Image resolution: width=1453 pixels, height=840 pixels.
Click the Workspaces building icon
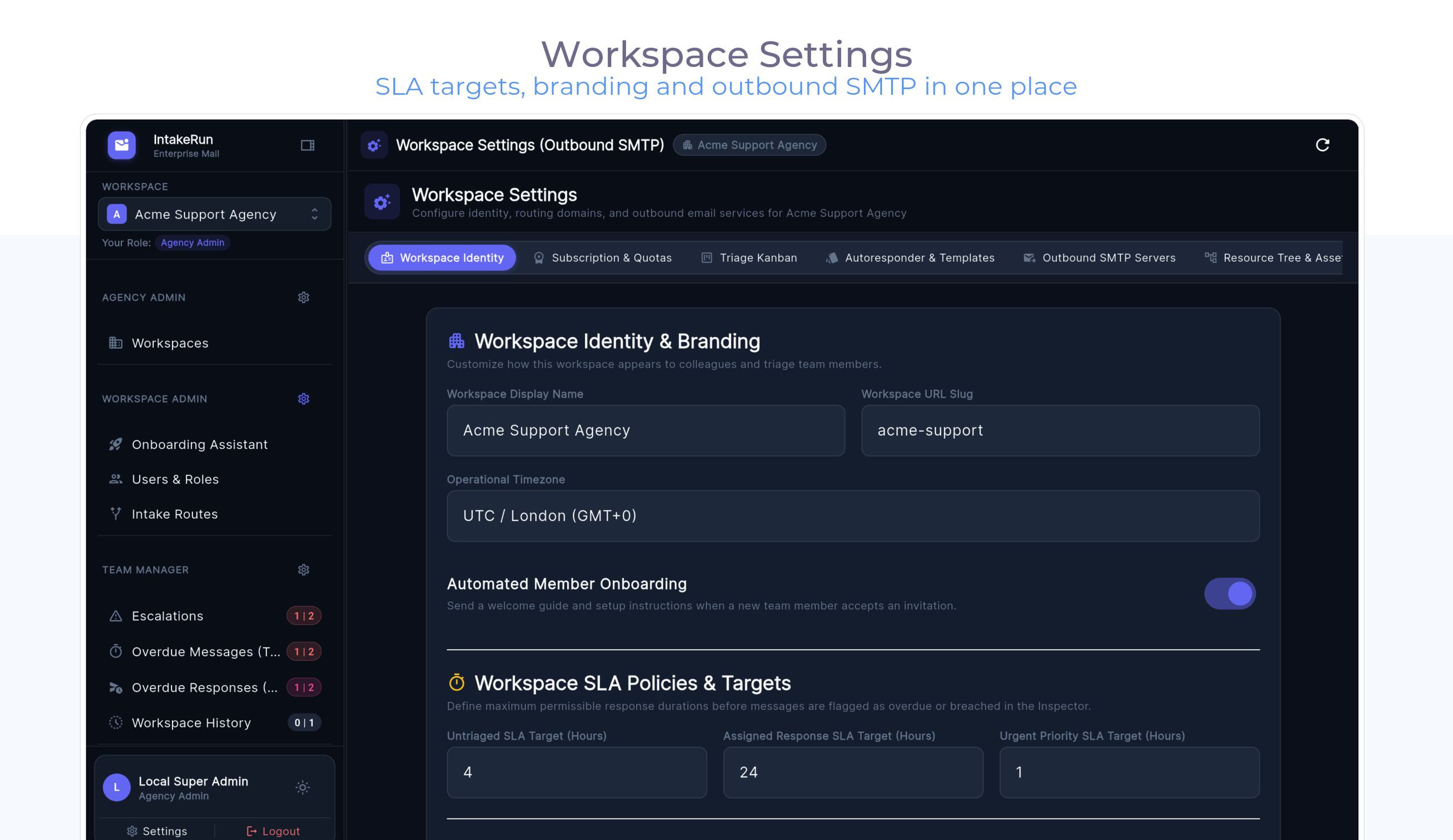click(116, 343)
